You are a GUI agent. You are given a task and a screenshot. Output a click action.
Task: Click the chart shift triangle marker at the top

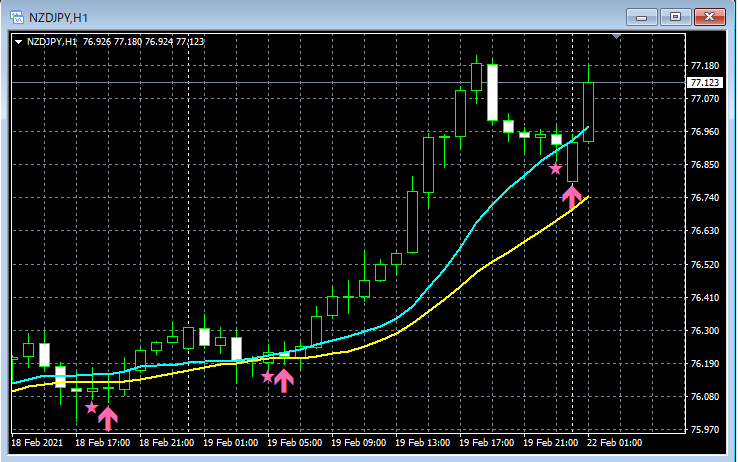[616, 36]
